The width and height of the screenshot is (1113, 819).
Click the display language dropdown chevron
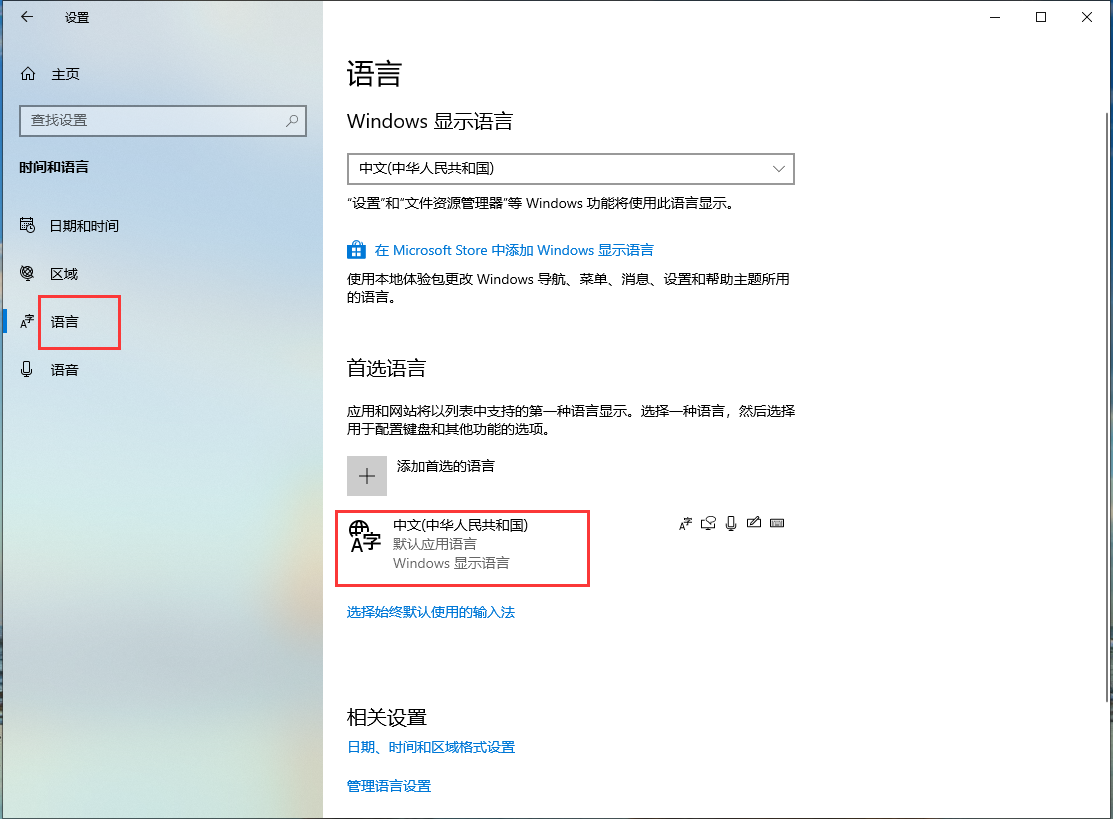[779, 169]
